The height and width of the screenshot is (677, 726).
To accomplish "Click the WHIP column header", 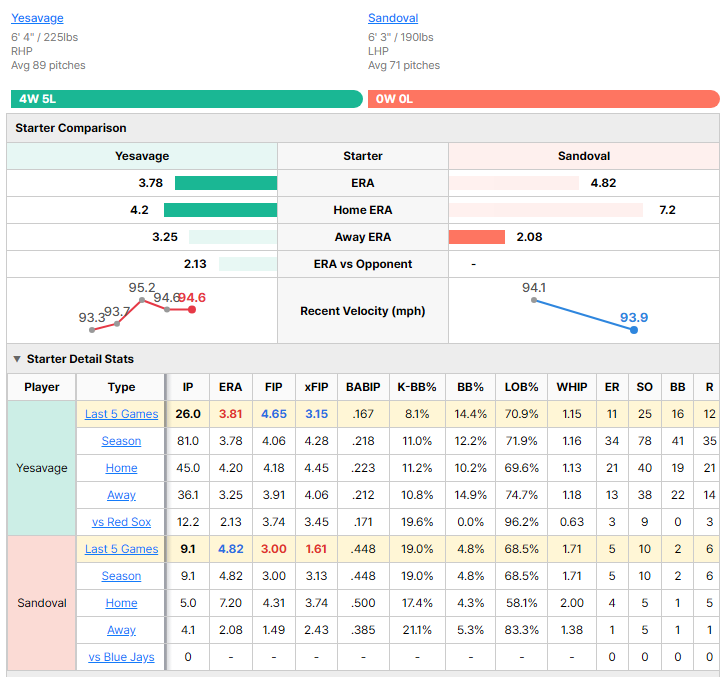I will [572, 387].
